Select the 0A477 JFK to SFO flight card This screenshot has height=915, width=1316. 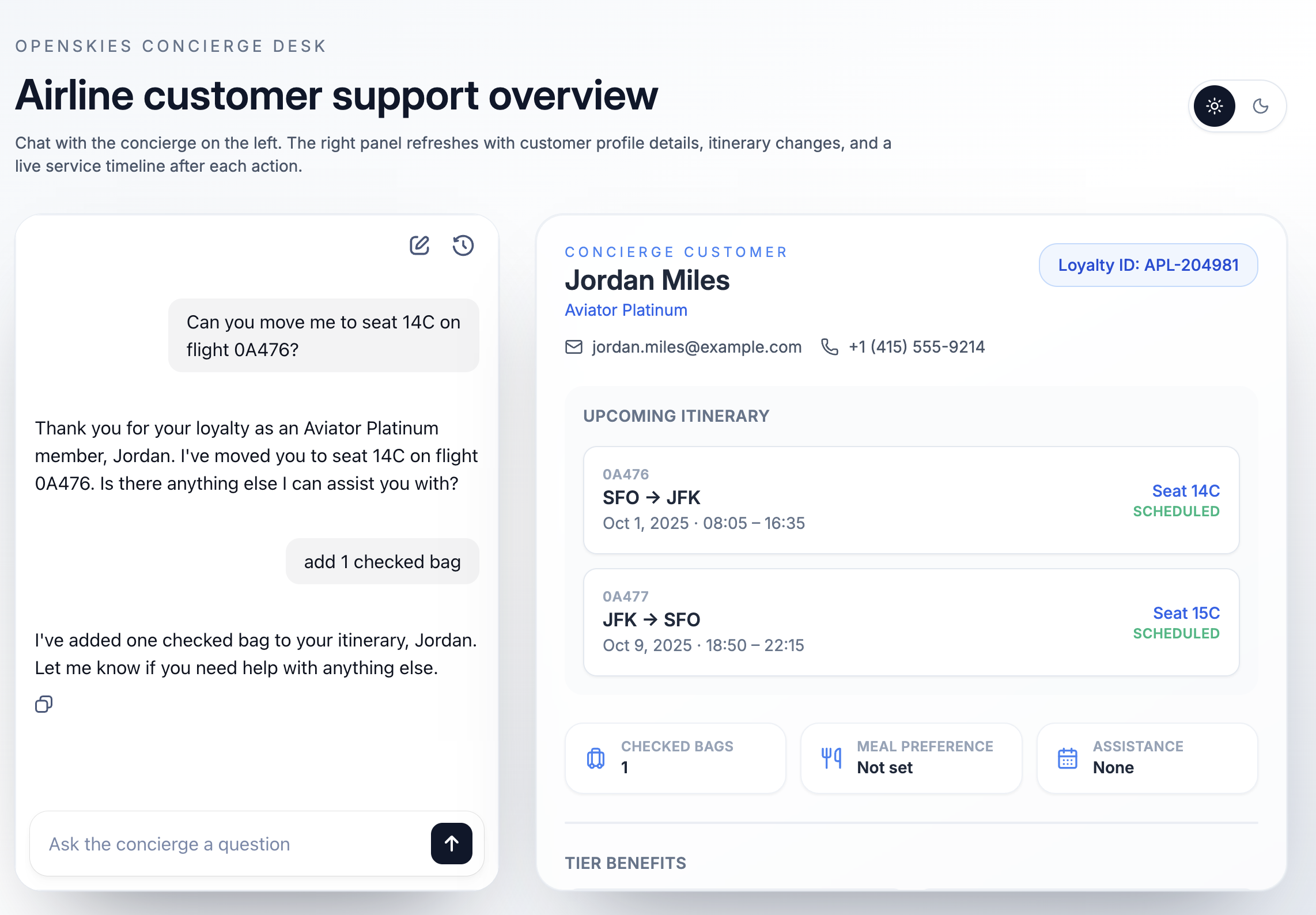point(912,622)
